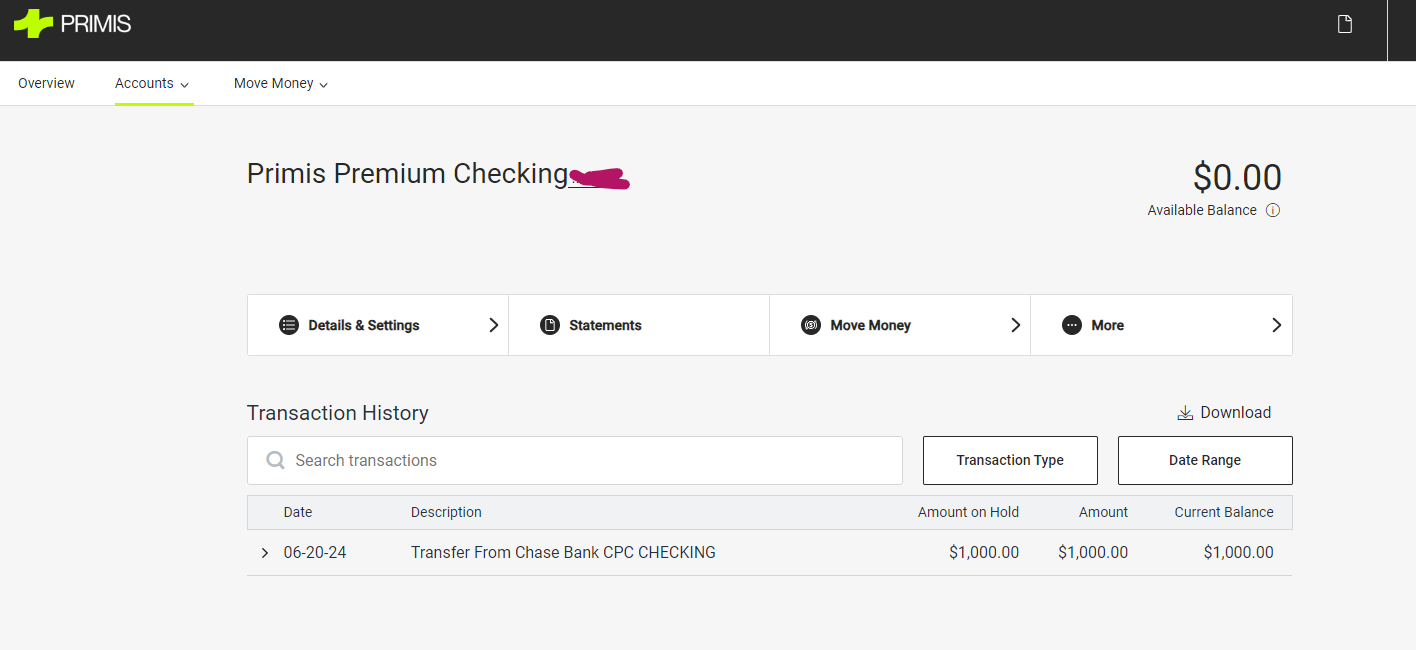Select the Accounts navigation item

click(144, 83)
